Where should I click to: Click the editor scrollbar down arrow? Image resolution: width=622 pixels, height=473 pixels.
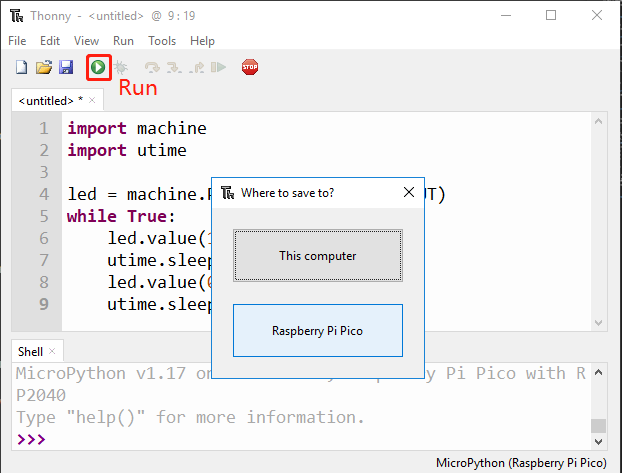coord(599,323)
